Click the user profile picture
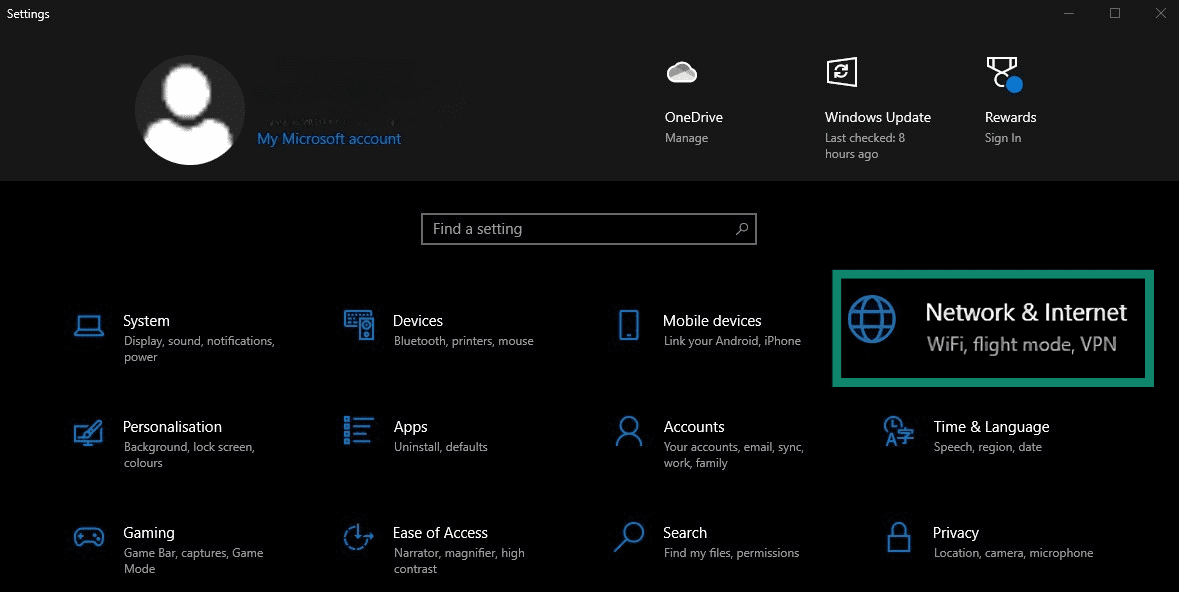Viewport: 1179px width, 592px height. point(190,110)
